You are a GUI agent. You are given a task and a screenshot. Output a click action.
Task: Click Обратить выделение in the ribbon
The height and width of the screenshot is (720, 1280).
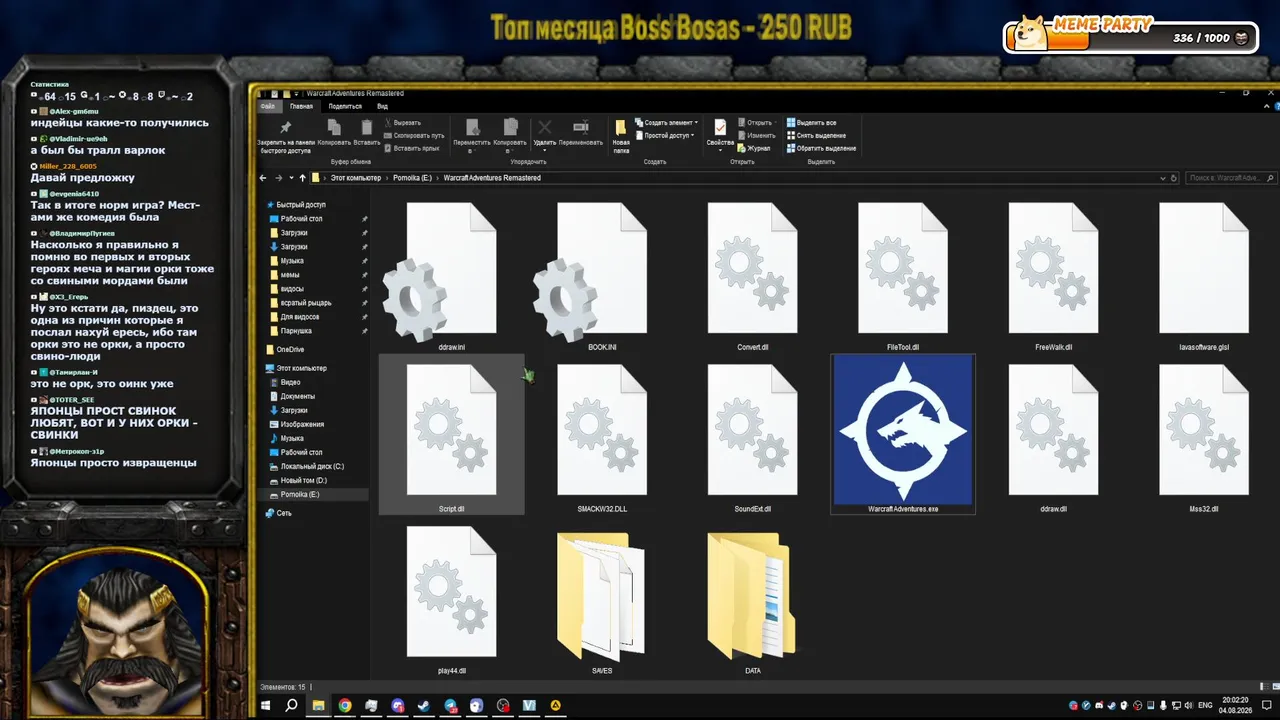coord(821,148)
